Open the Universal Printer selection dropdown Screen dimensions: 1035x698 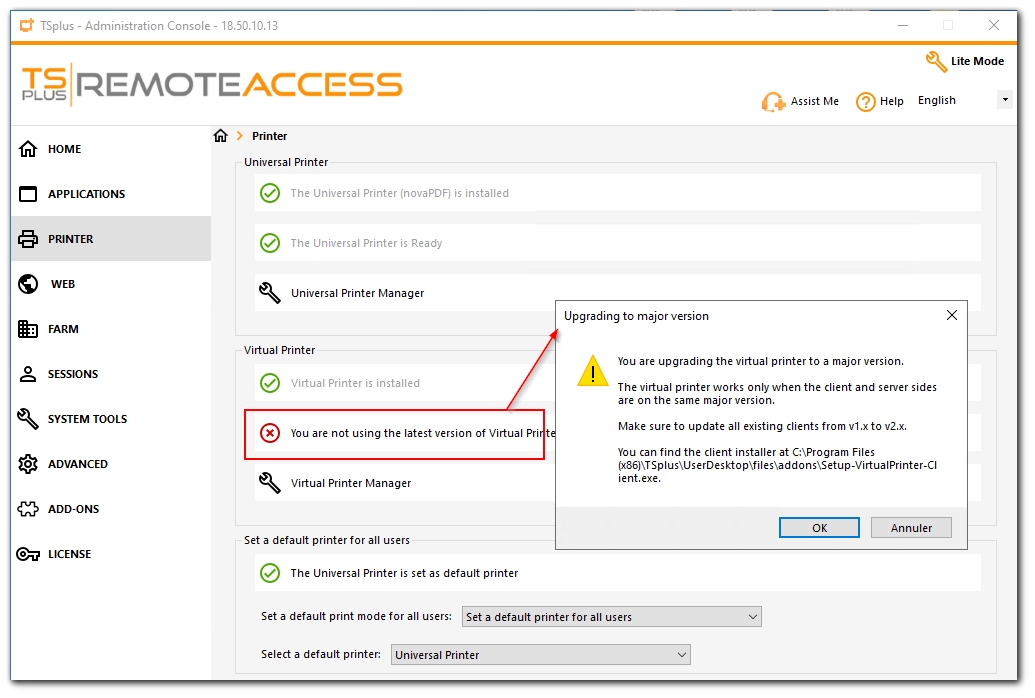tap(540, 655)
